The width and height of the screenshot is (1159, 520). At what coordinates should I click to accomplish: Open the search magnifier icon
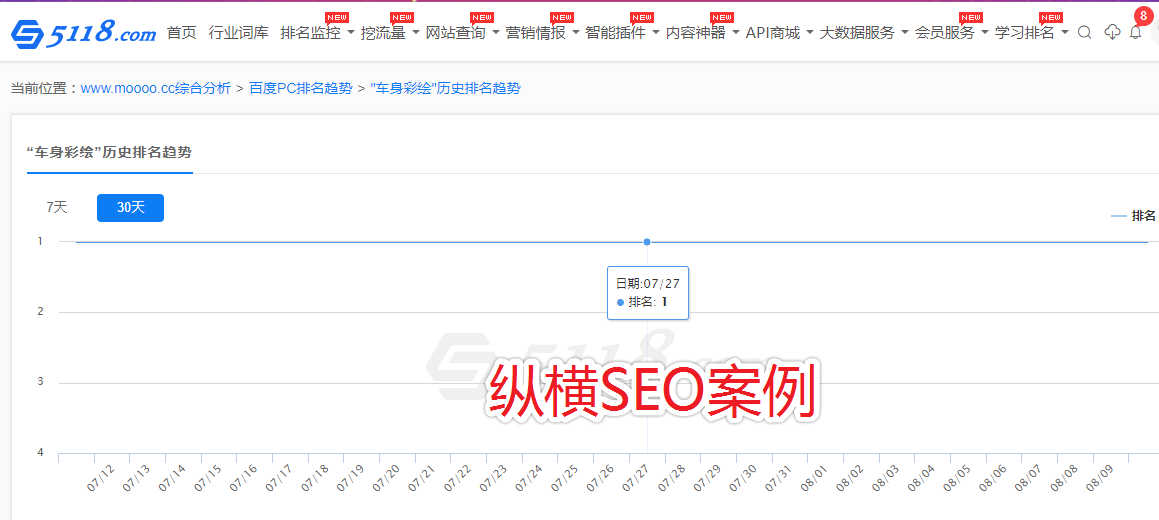click(1084, 33)
